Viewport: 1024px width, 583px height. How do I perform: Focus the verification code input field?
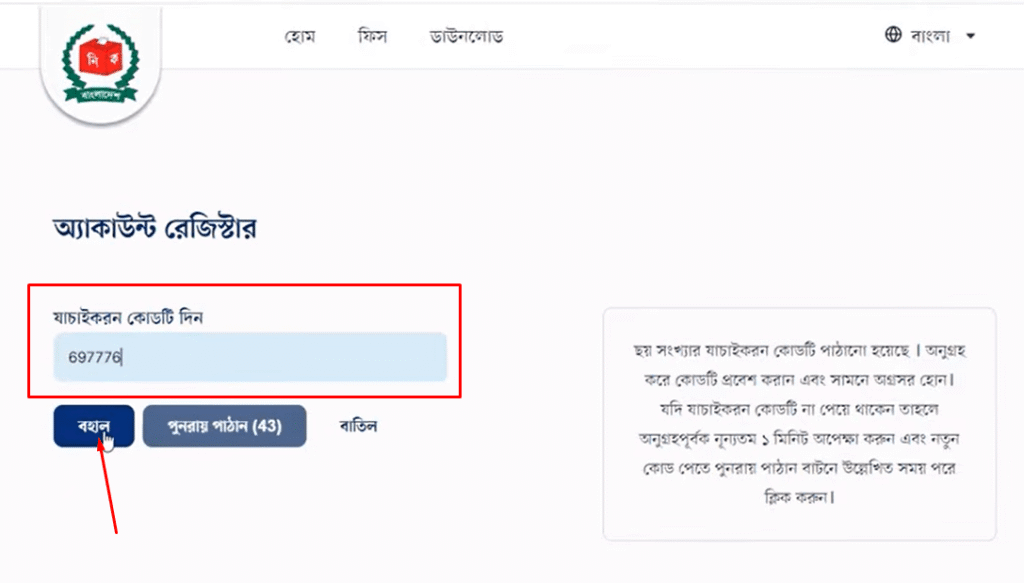250,357
